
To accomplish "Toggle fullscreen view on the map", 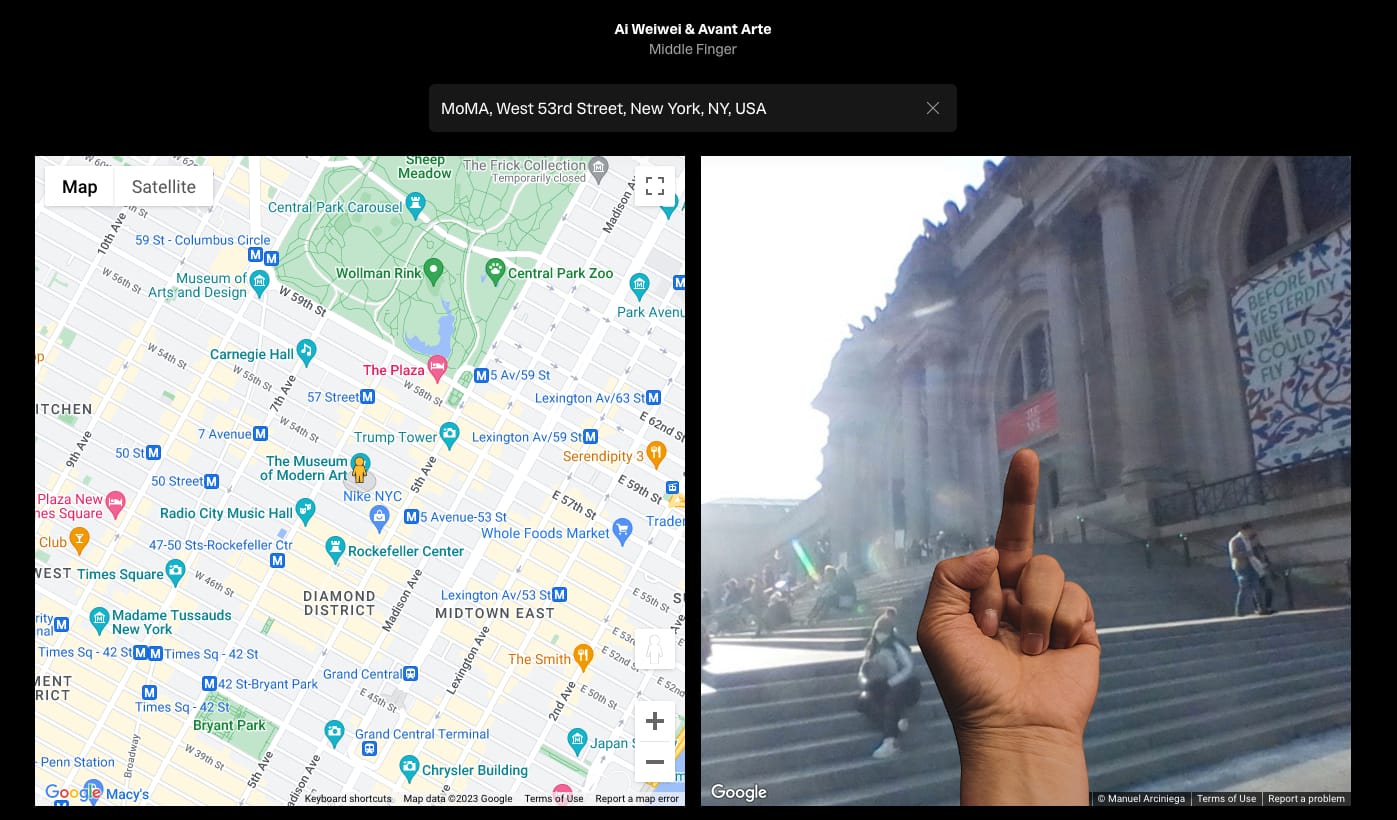I will 655,186.
